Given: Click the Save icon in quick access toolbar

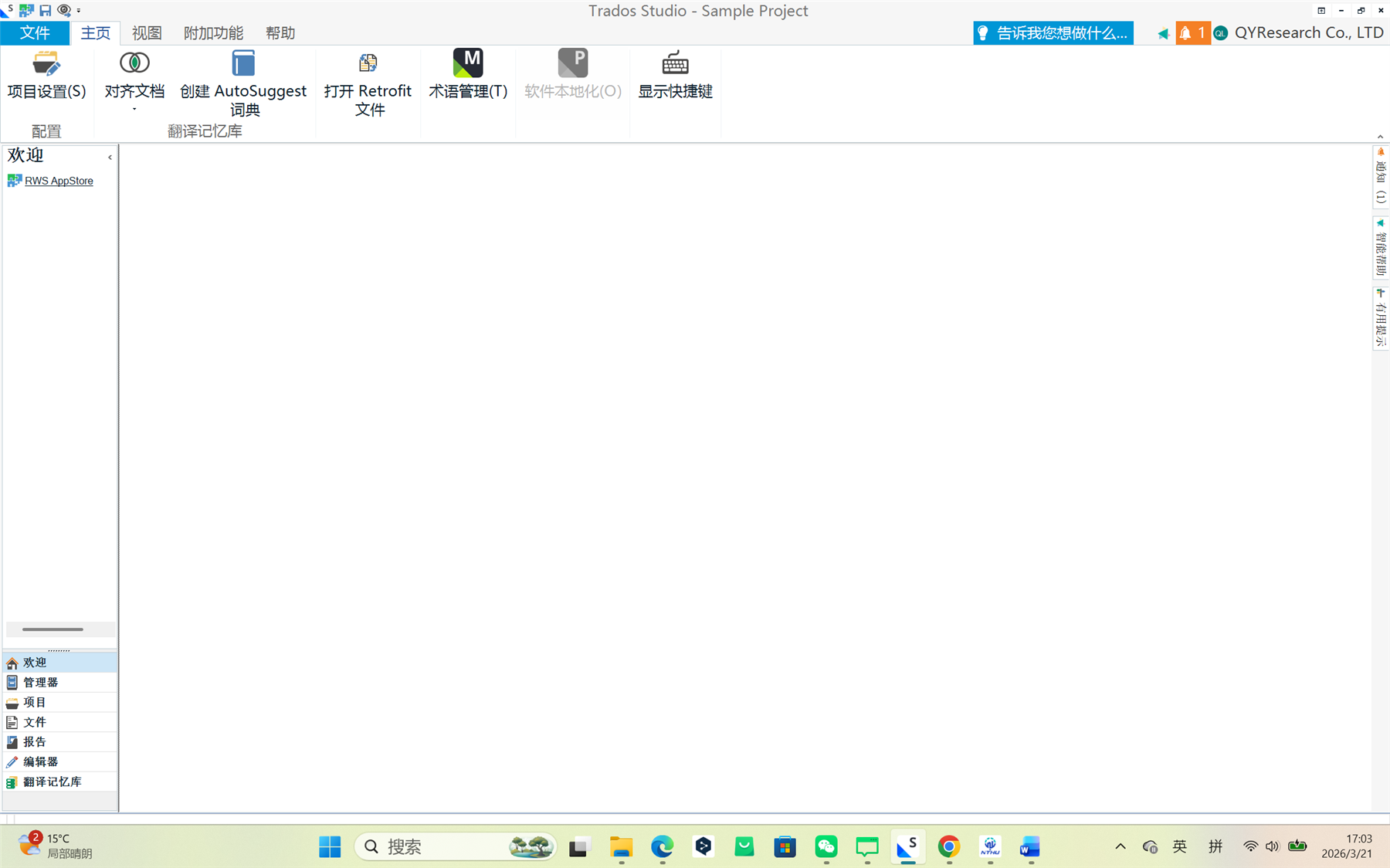Looking at the screenshot, I should (44, 10).
